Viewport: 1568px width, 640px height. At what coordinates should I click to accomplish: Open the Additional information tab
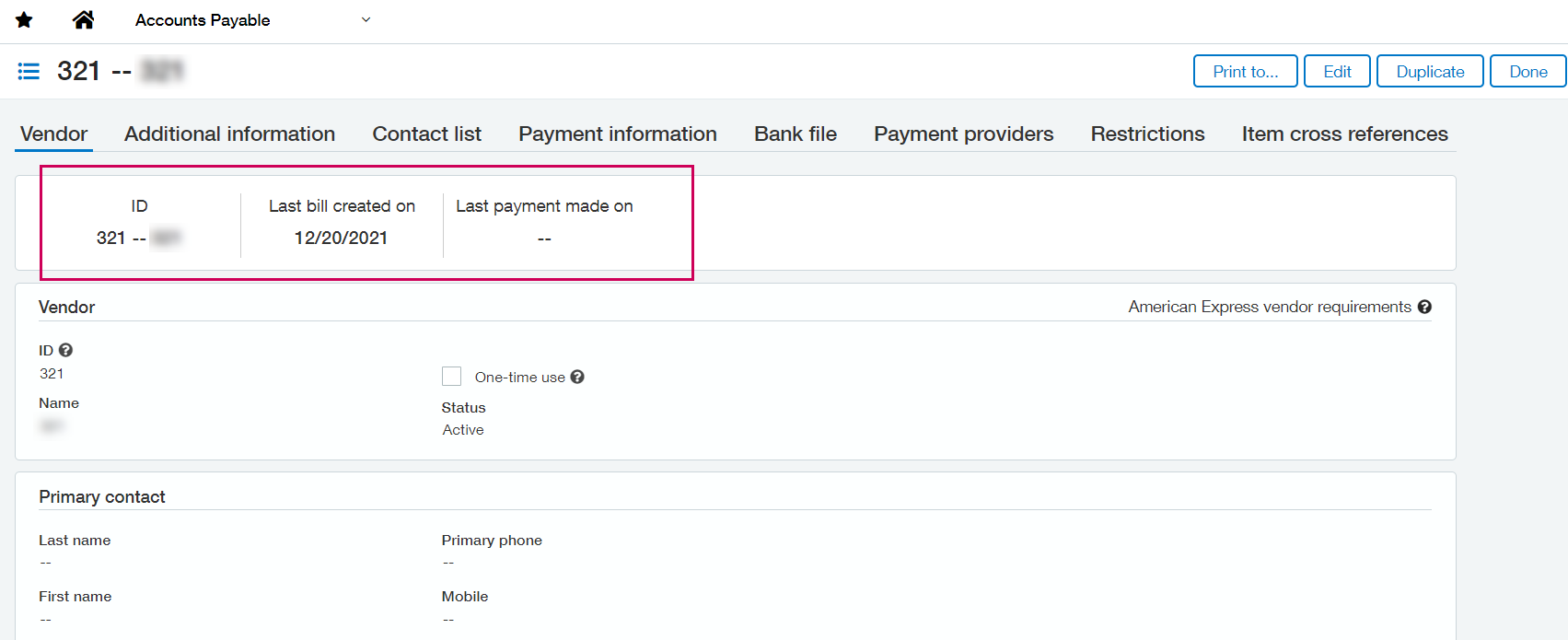point(230,134)
